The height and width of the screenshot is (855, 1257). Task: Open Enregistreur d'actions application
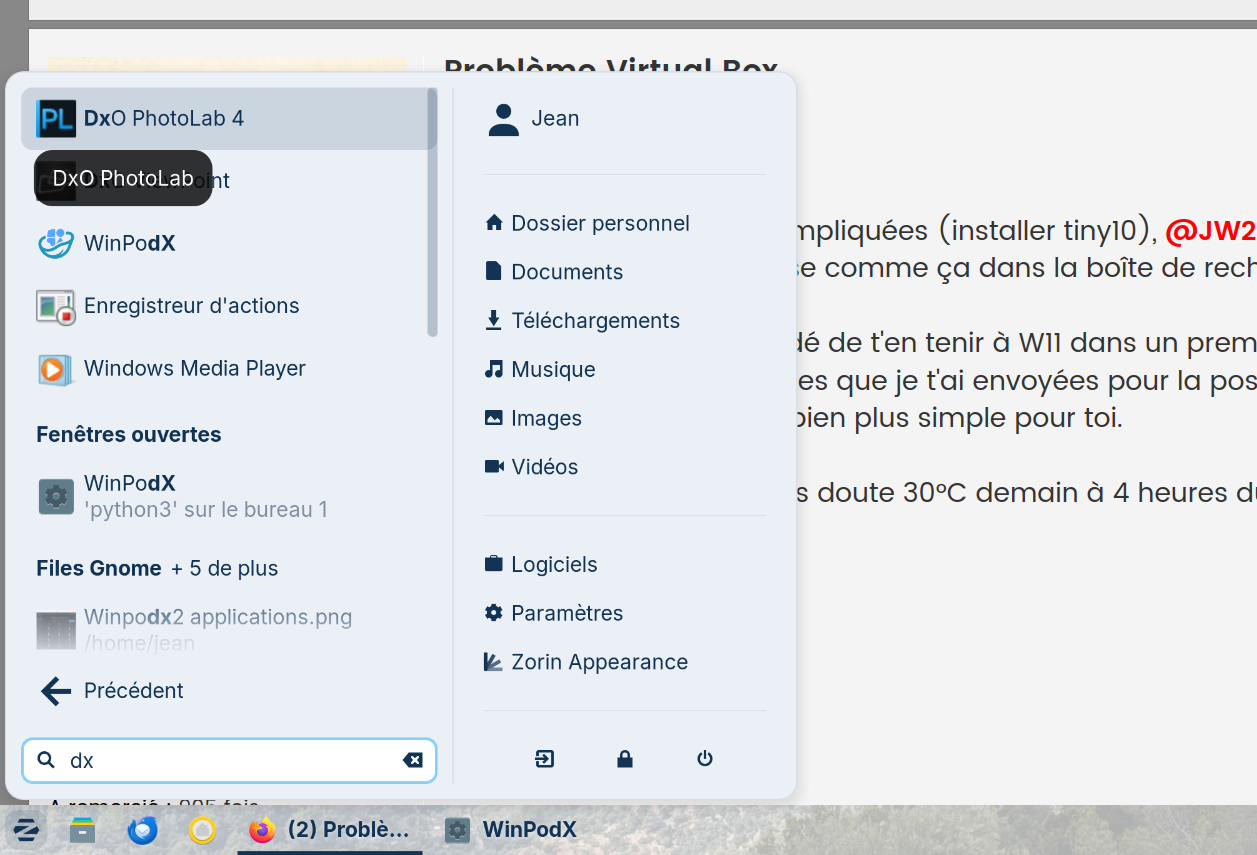pos(228,306)
